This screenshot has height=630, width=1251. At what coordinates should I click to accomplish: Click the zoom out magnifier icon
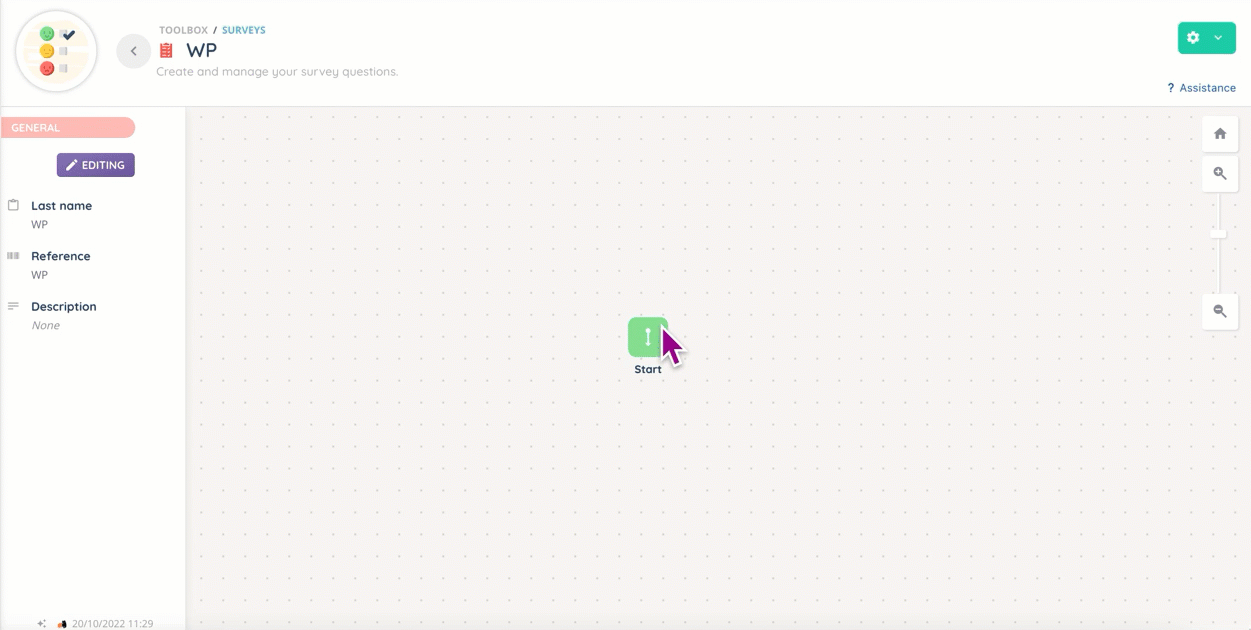[1219, 312]
